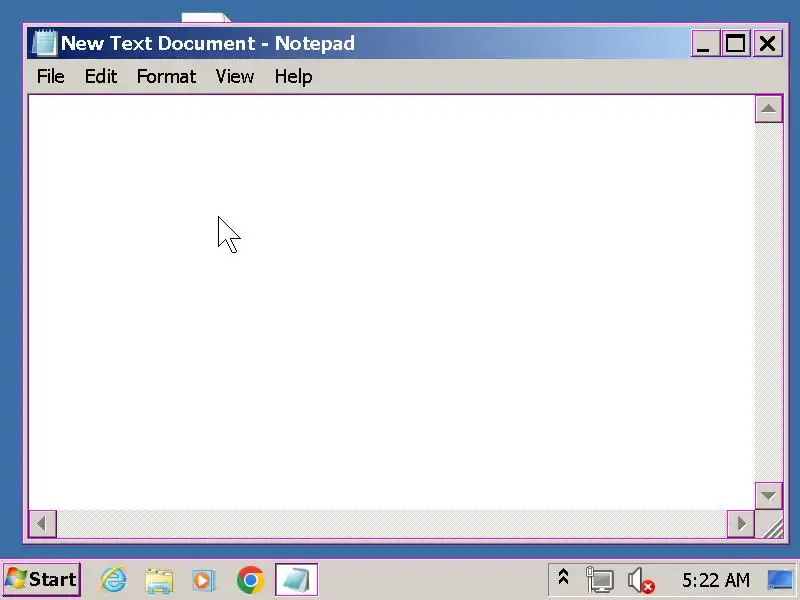Close the Notepad window
800x600 pixels.
[767, 43]
